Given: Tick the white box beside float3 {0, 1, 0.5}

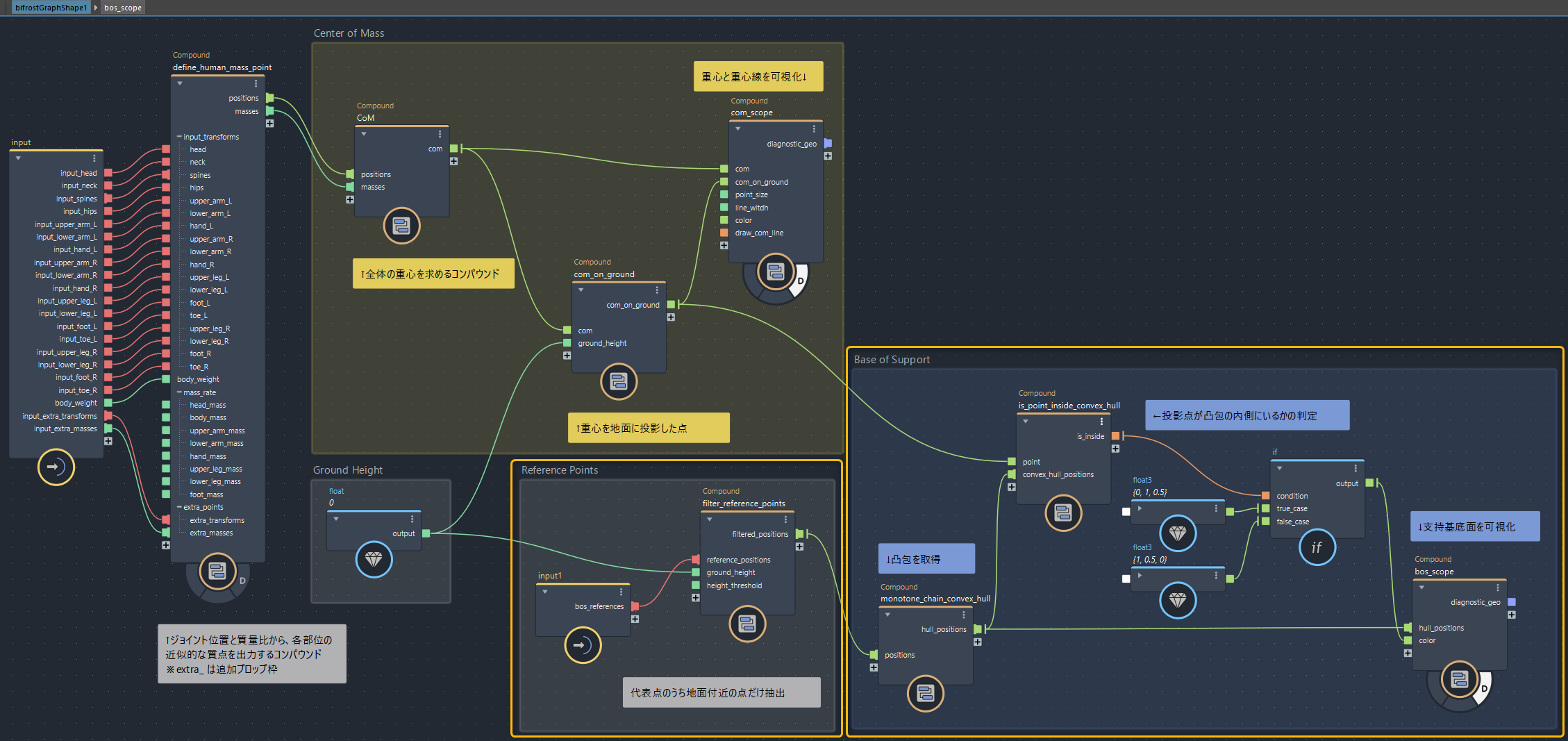Looking at the screenshot, I should [1126, 512].
